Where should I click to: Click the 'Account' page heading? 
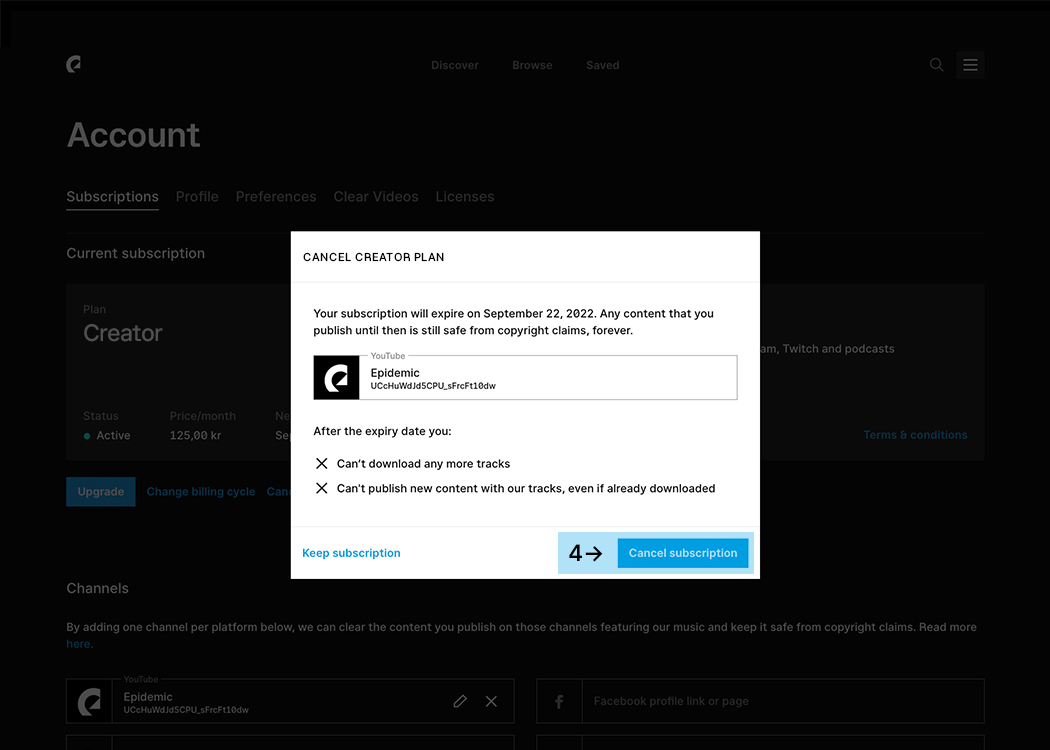(x=133, y=135)
